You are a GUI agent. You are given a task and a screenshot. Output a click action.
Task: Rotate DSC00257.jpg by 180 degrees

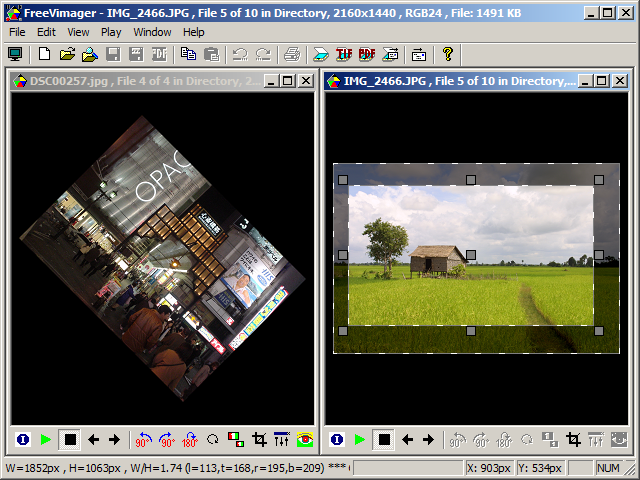click(190, 439)
